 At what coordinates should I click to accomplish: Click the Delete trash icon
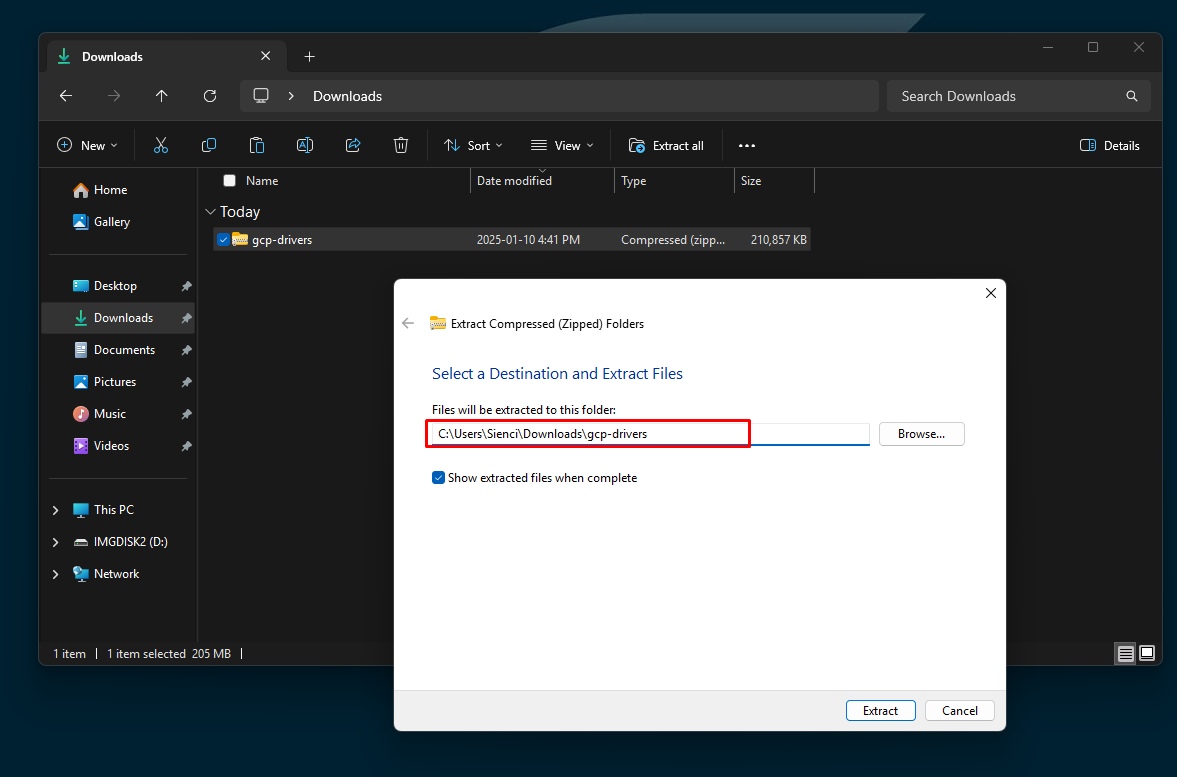tap(401, 145)
